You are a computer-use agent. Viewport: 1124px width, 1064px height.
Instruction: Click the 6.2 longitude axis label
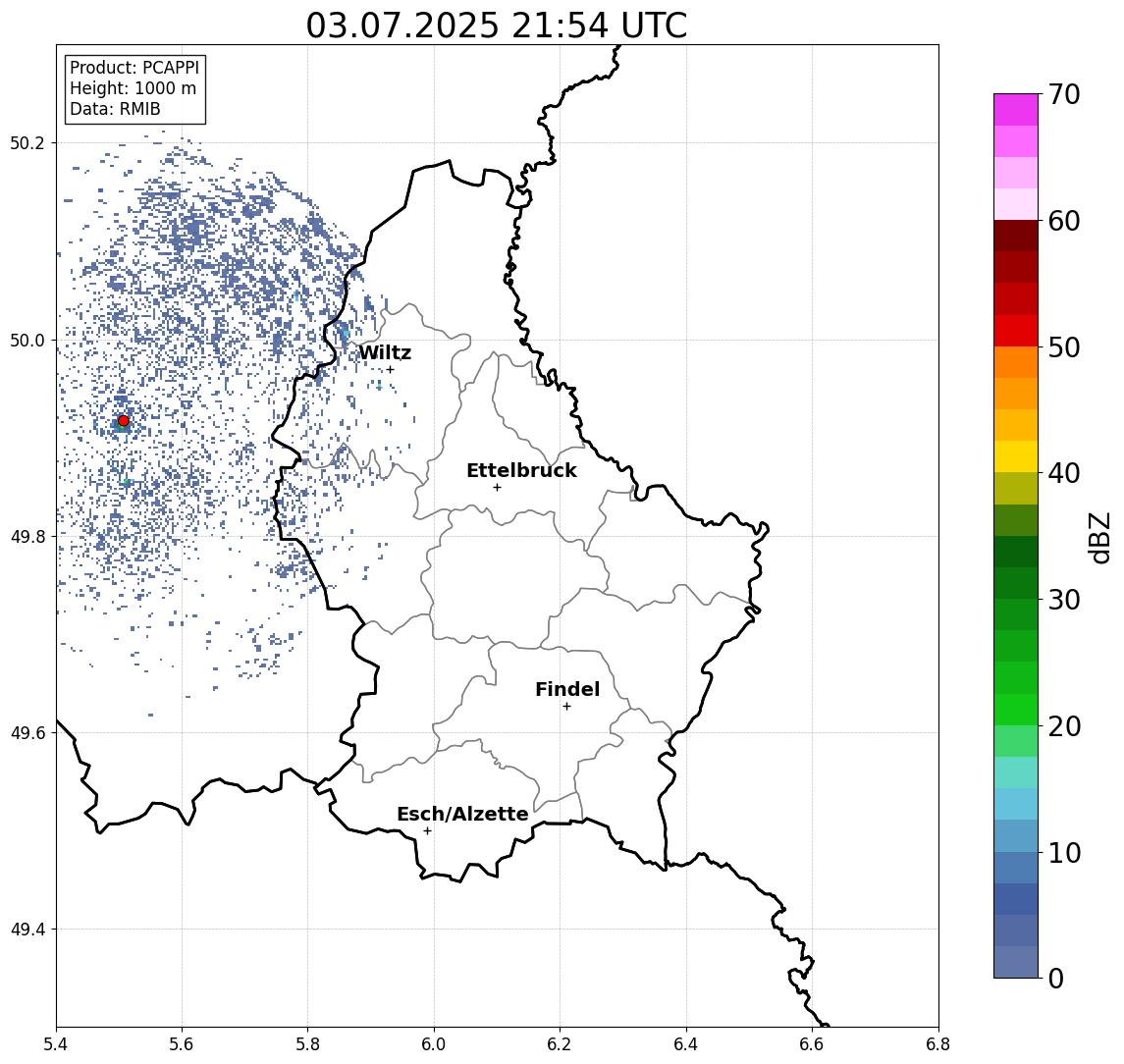click(x=560, y=1044)
